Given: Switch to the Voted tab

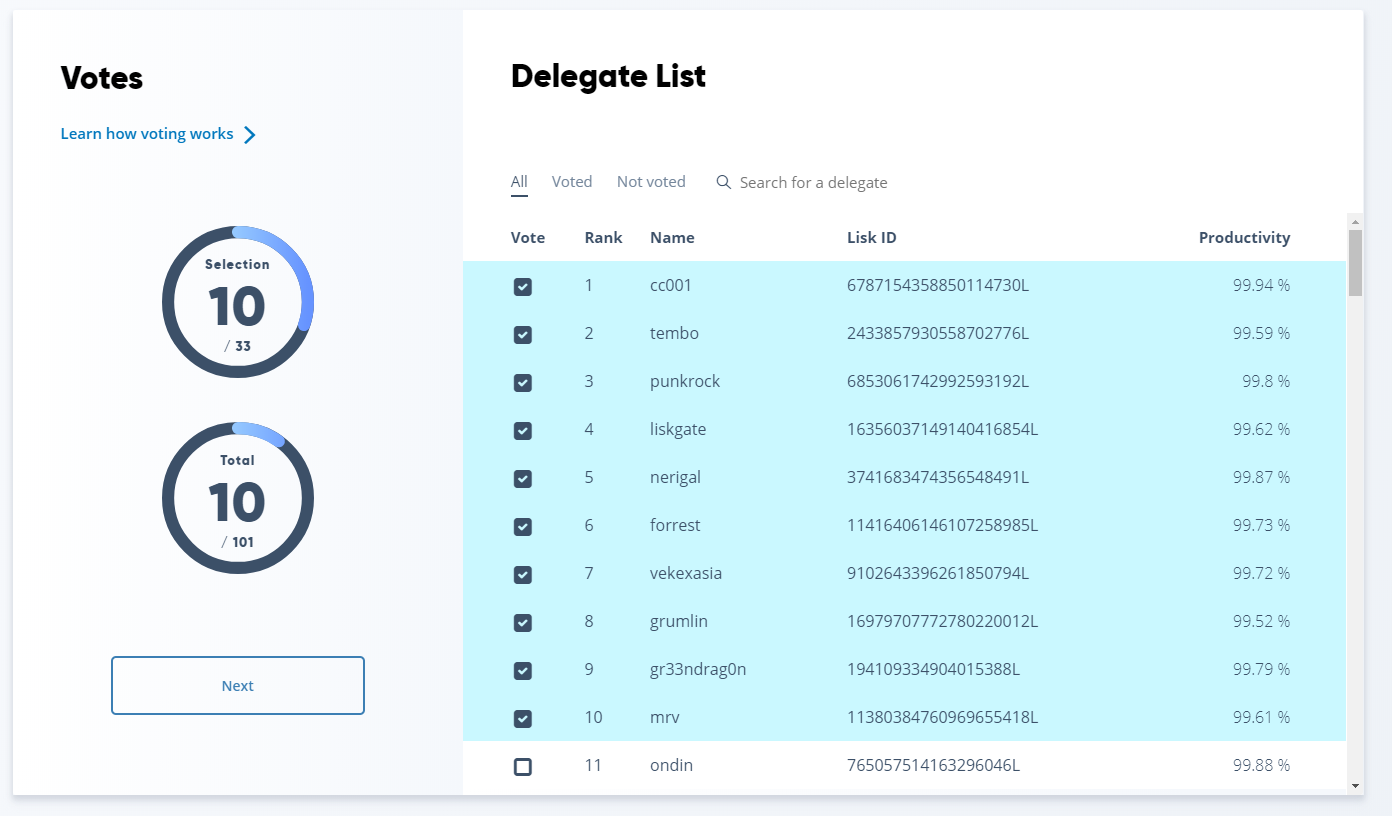Looking at the screenshot, I should [x=572, y=182].
